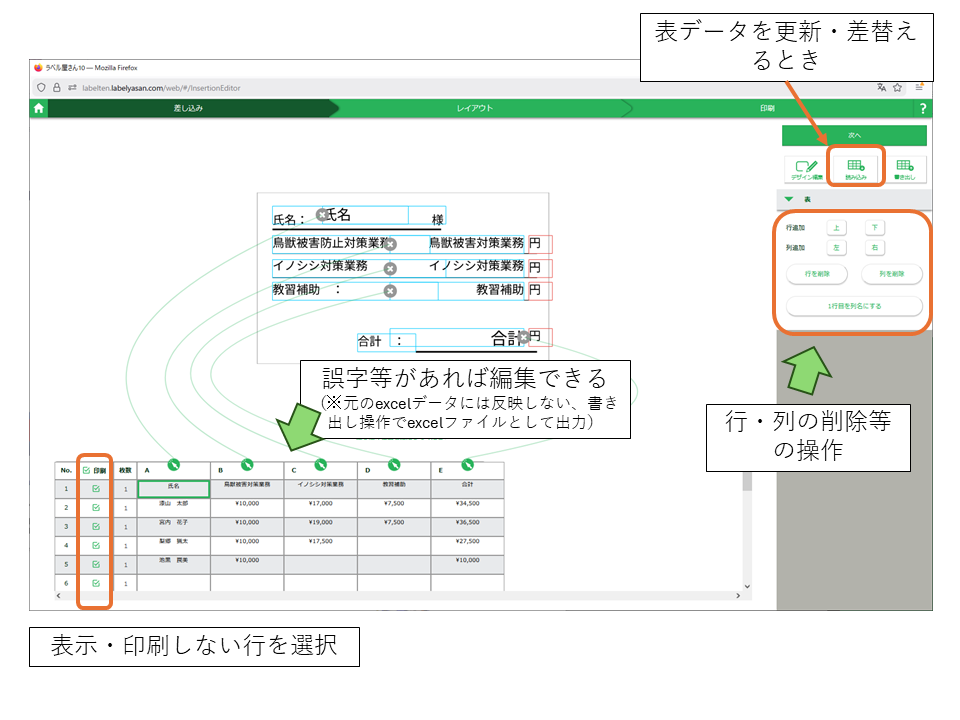
Task: Click the 読み込み table import icon
Action: 855,168
